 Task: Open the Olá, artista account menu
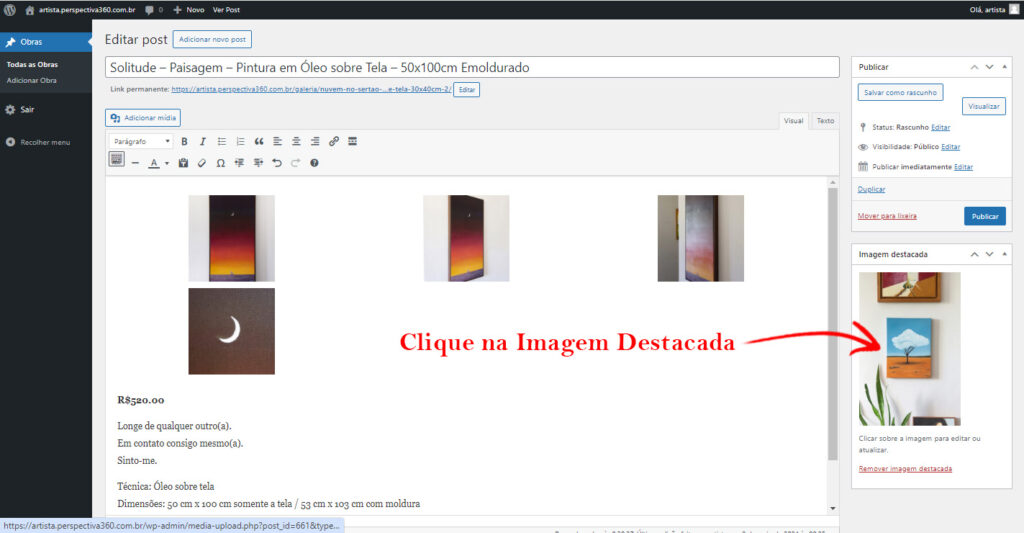pyautogui.click(x=993, y=10)
